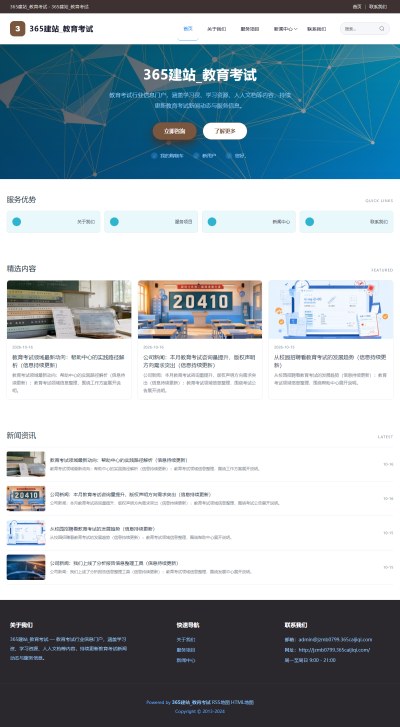Open featured article titled 公司新闻：本月教育考试咨询量提升

tap(199, 361)
